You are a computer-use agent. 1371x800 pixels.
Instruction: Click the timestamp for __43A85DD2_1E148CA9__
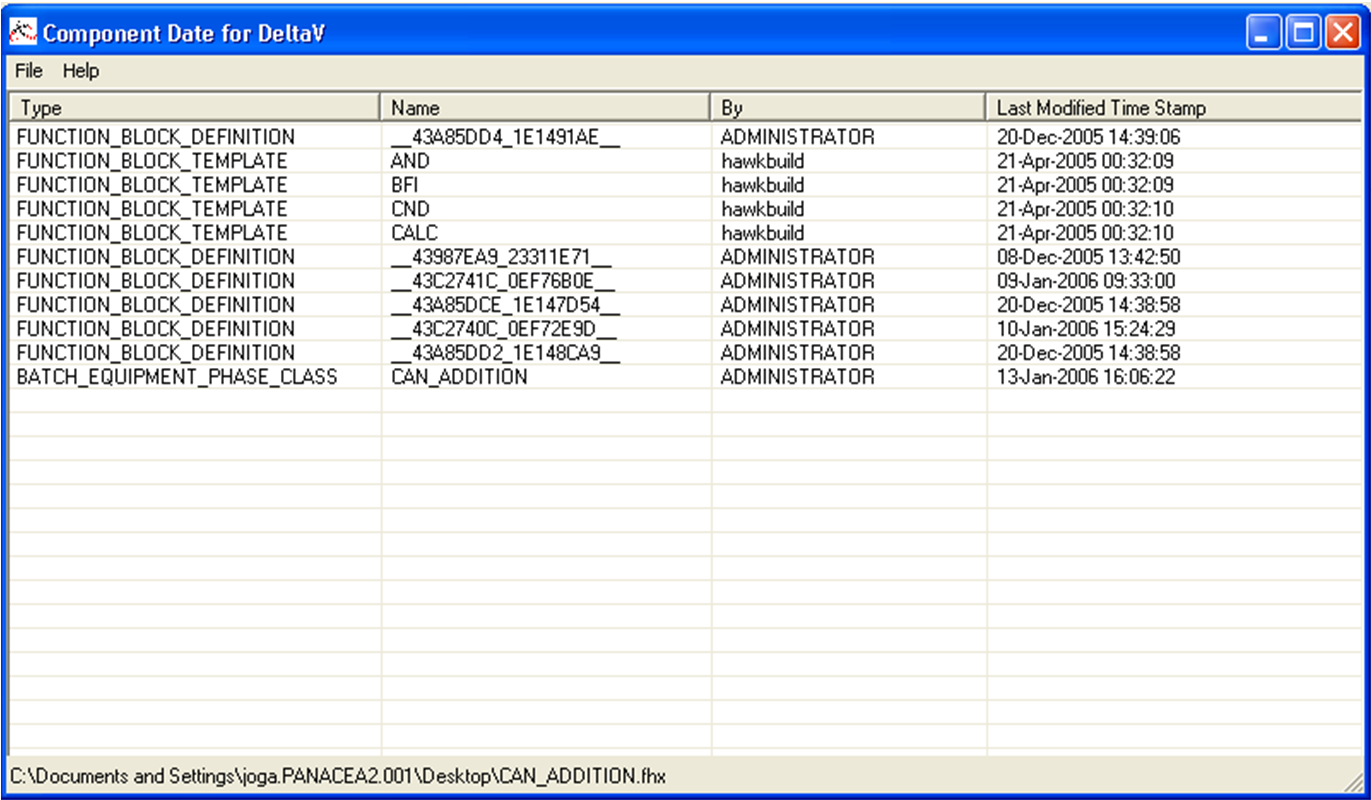coord(1089,353)
